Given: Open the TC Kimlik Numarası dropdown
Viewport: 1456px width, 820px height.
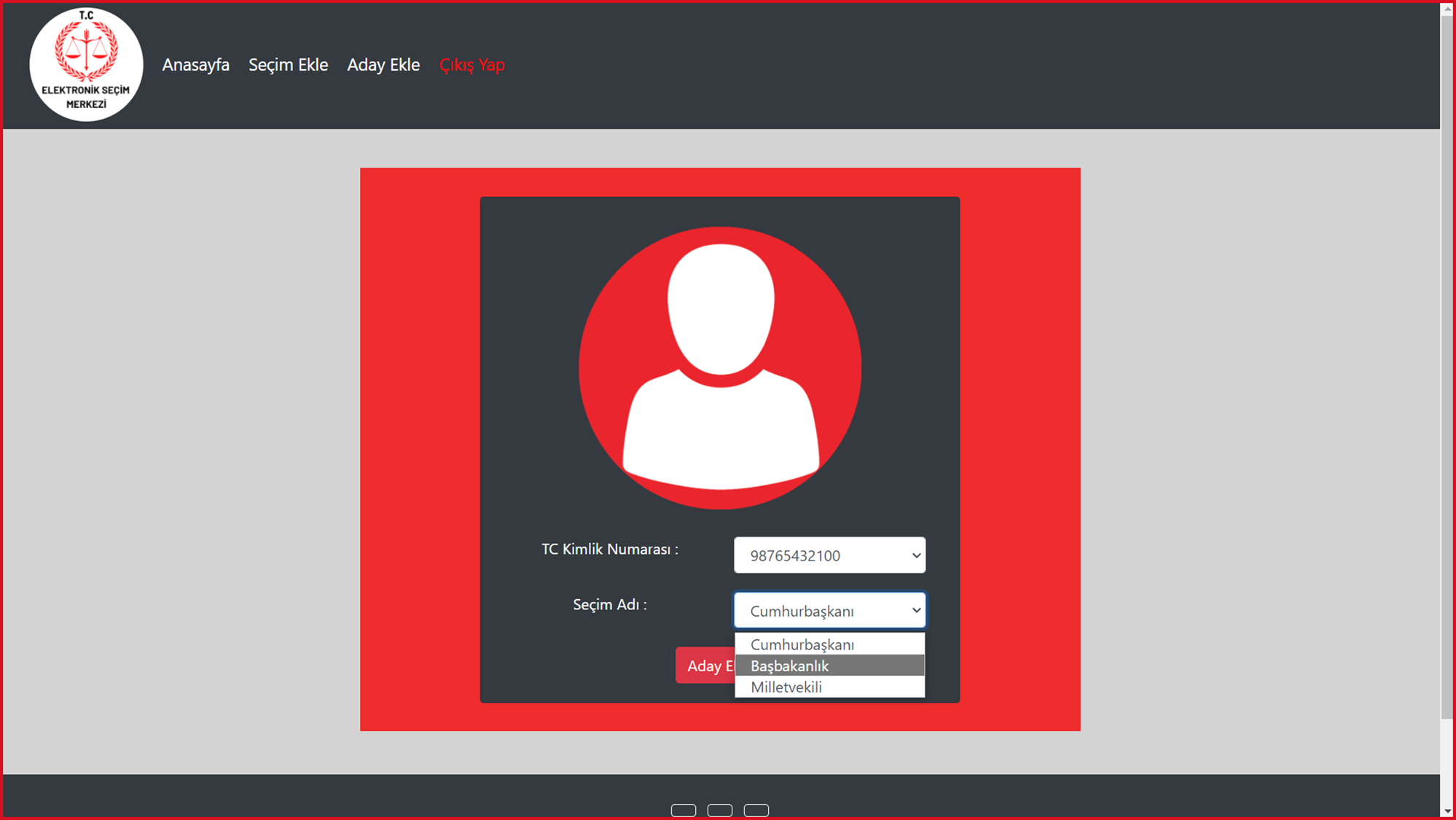Looking at the screenshot, I should click(829, 555).
